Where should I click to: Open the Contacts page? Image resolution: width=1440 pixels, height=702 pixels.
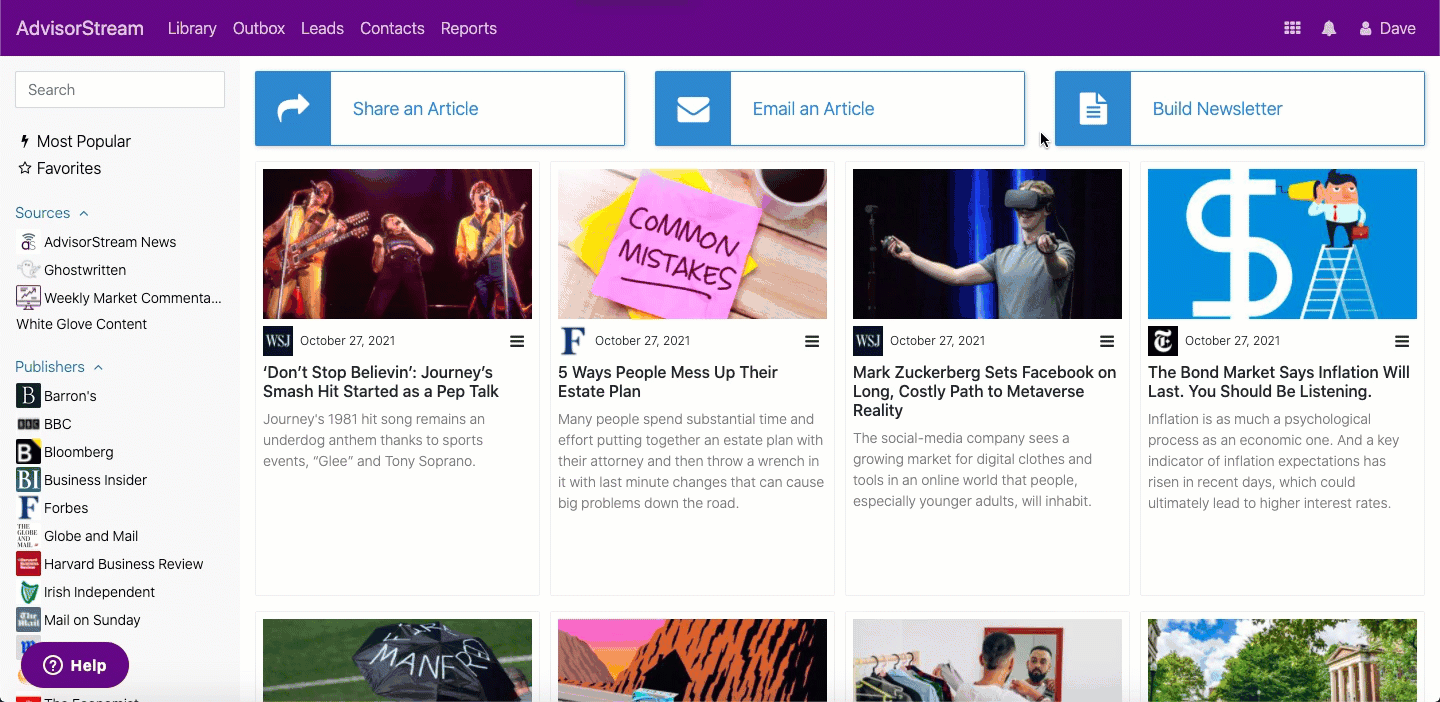pos(392,28)
